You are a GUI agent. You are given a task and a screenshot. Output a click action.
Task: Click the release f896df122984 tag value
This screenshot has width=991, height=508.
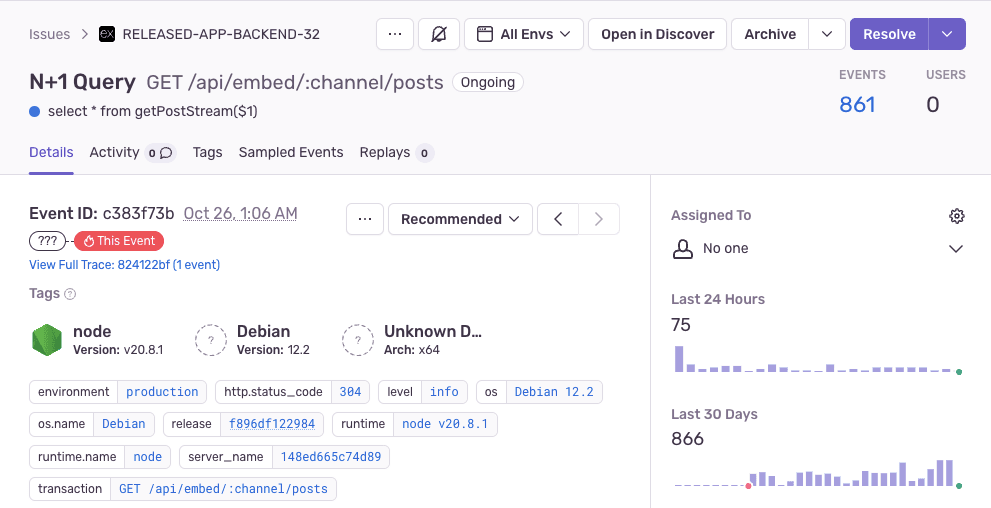coord(272,424)
